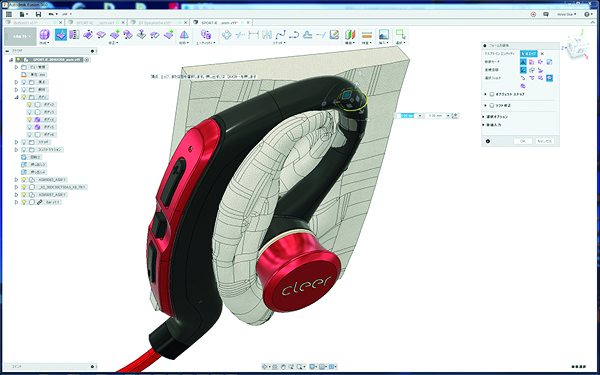Click the T-Spline entity select button
Viewport: 600px width, 375px height.
click(x=528, y=54)
